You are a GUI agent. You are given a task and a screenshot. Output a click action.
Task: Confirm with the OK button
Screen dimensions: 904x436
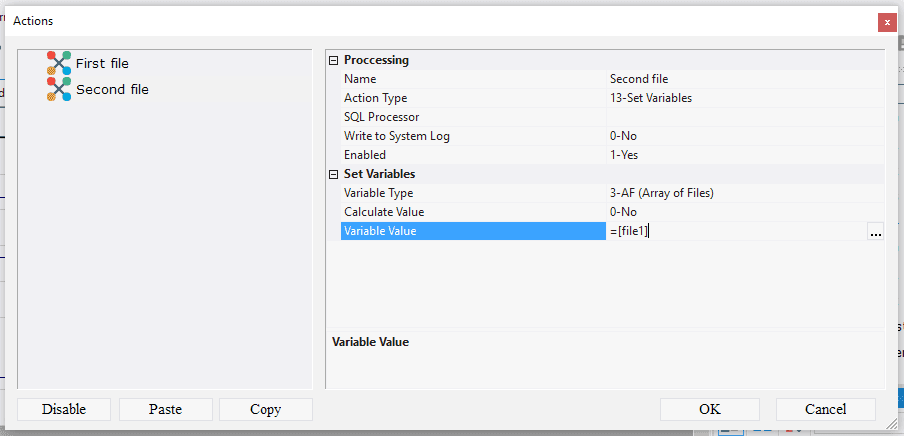(709, 409)
